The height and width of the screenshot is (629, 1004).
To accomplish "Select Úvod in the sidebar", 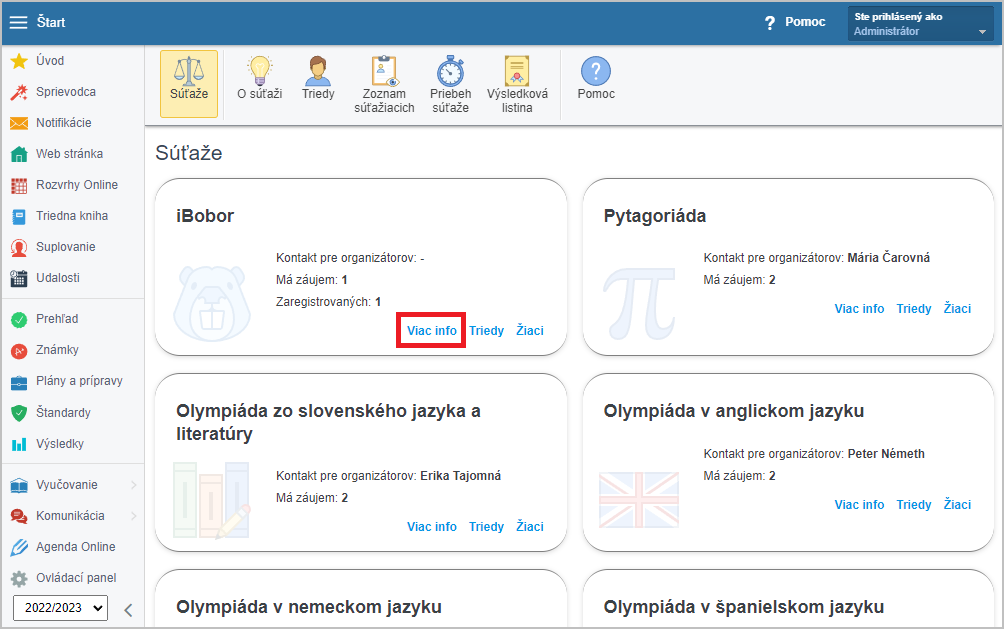I will [50, 61].
